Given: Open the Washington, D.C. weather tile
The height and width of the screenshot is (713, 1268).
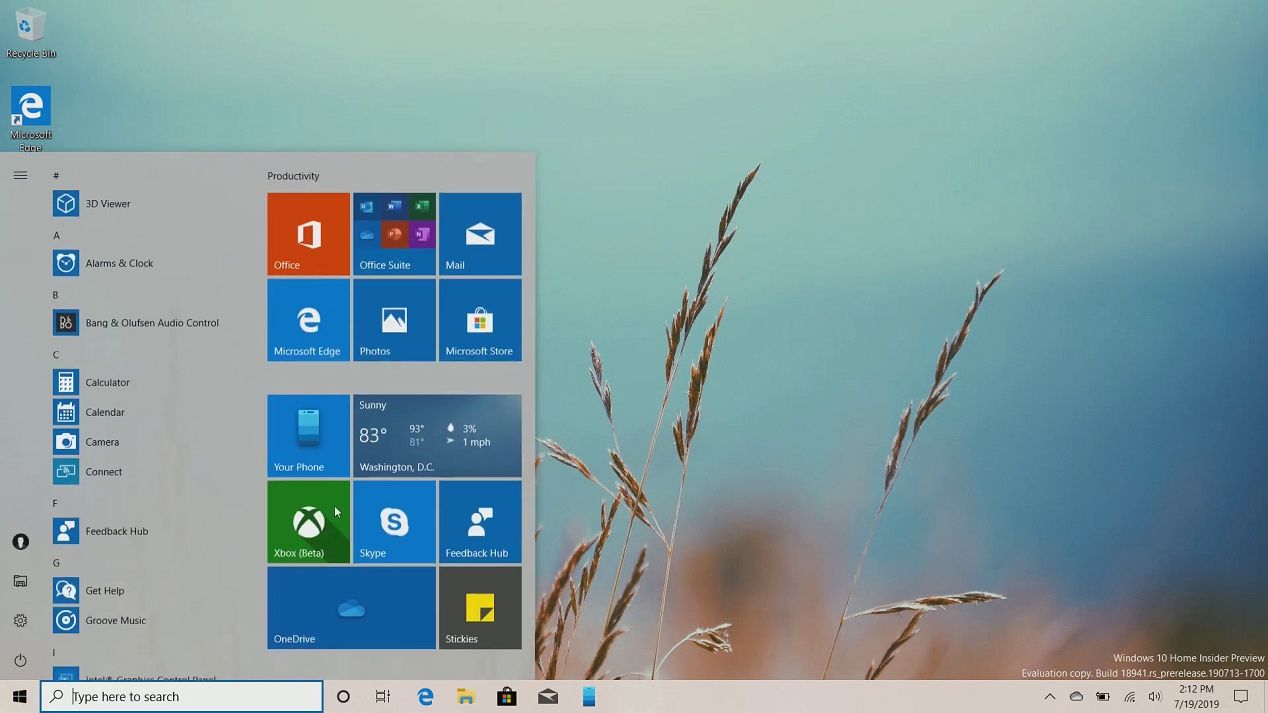Looking at the screenshot, I should 437,436.
